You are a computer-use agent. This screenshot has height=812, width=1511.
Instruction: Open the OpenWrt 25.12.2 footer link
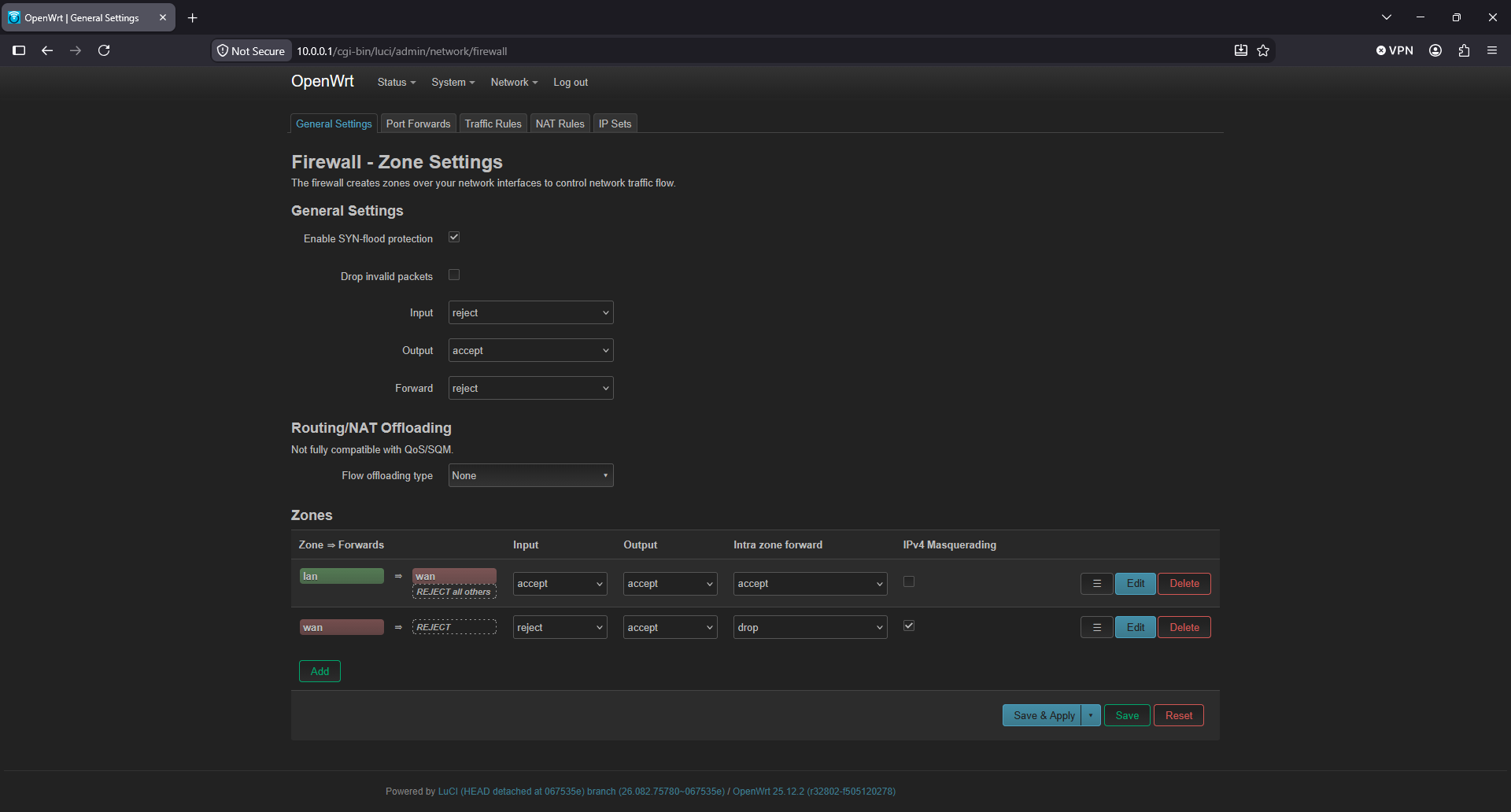click(x=814, y=792)
